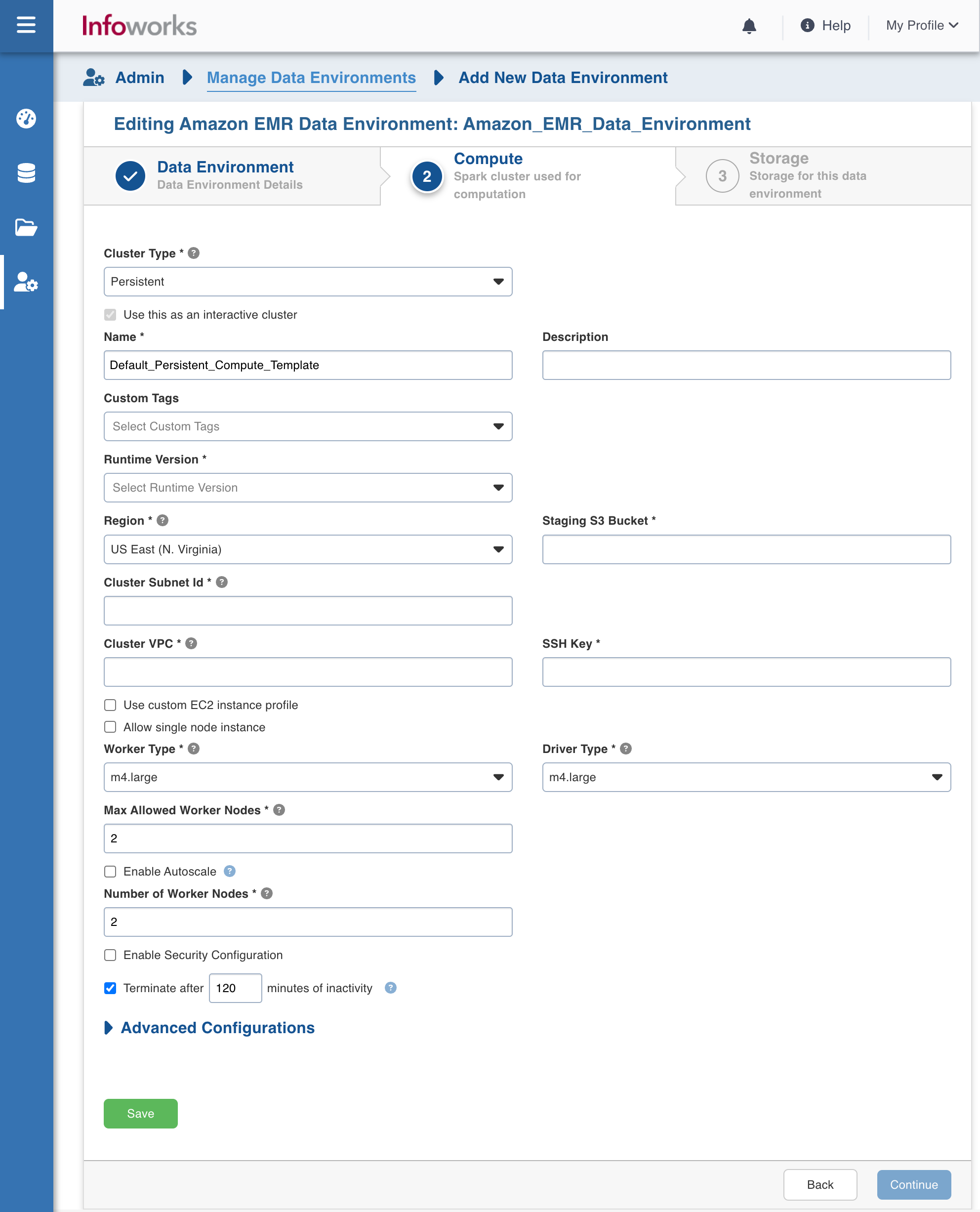
Task: Uncheck Terminate after inactivity
Action: click(x=110, y=988)
